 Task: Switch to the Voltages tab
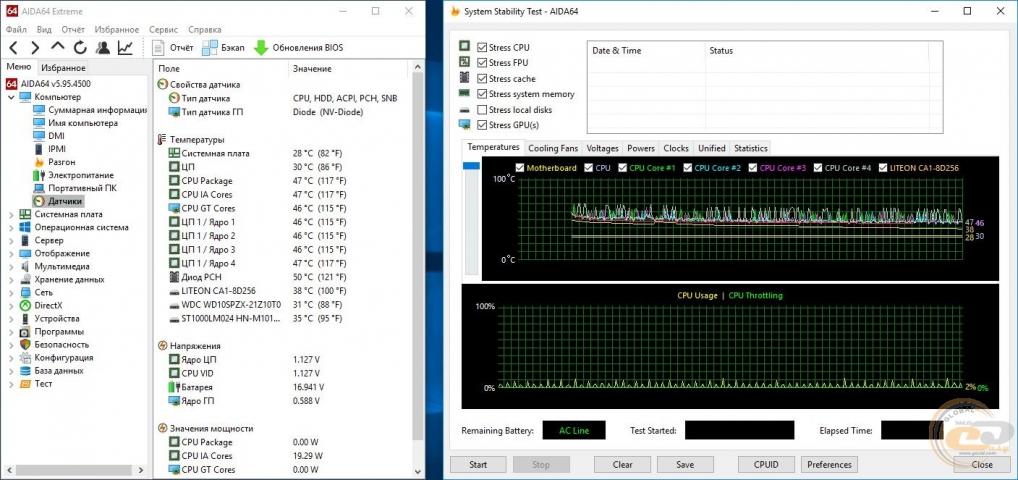[x=603, y=148]
